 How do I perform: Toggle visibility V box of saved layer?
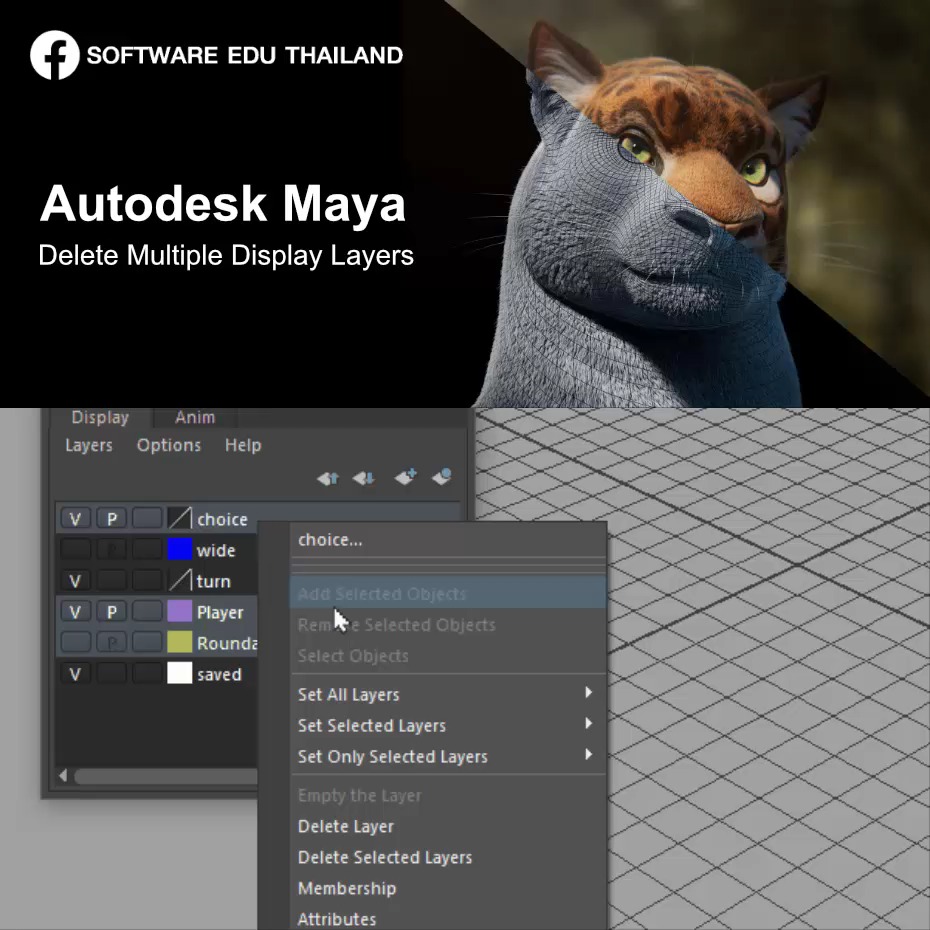(x=75, y=674)
